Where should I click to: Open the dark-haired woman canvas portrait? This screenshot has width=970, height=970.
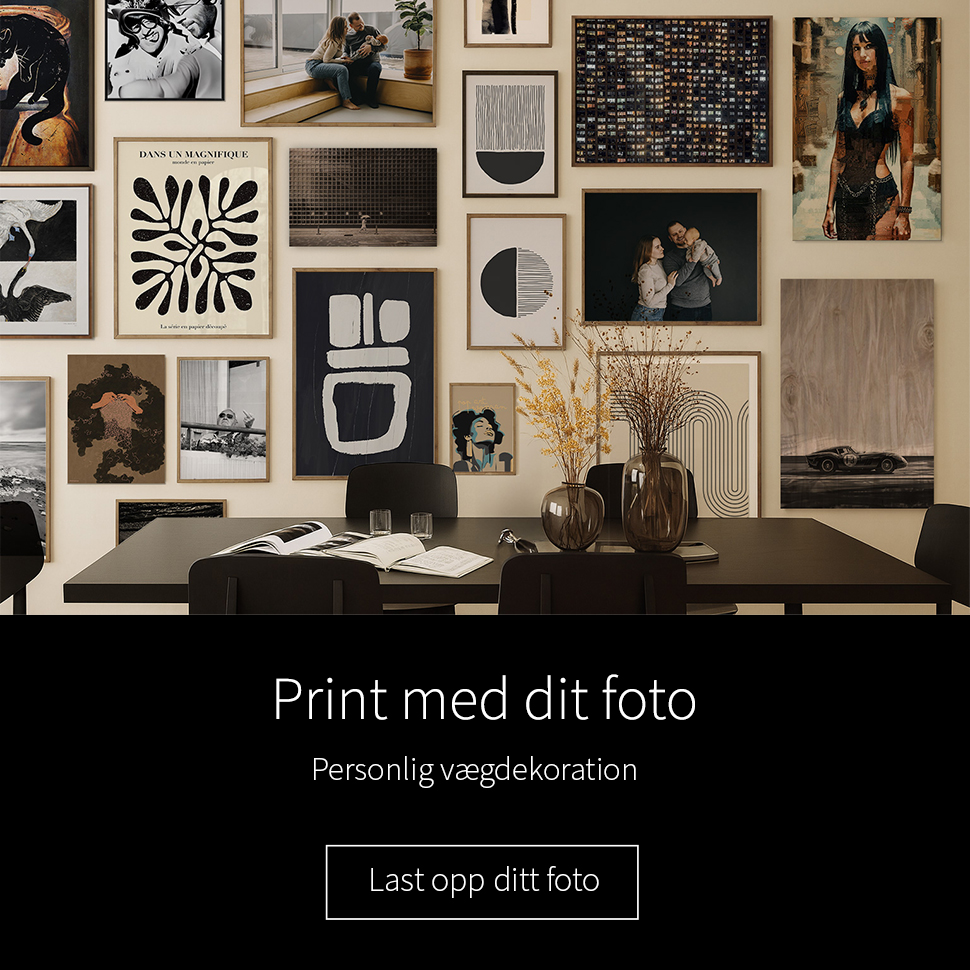pos(867,128)
